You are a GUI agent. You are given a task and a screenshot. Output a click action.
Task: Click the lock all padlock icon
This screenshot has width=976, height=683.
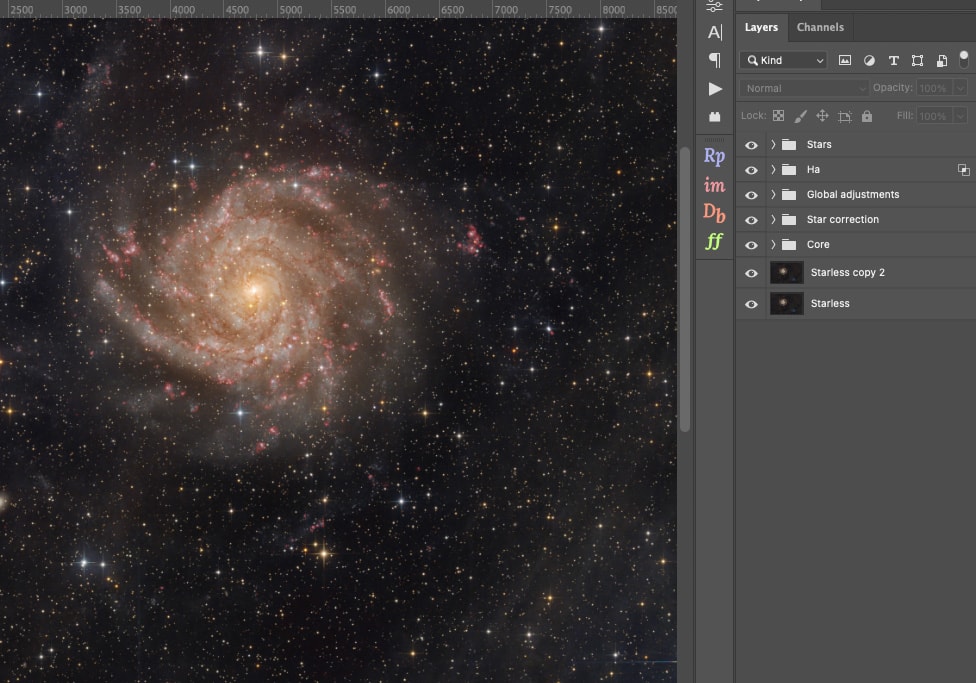tap(867, 116)
